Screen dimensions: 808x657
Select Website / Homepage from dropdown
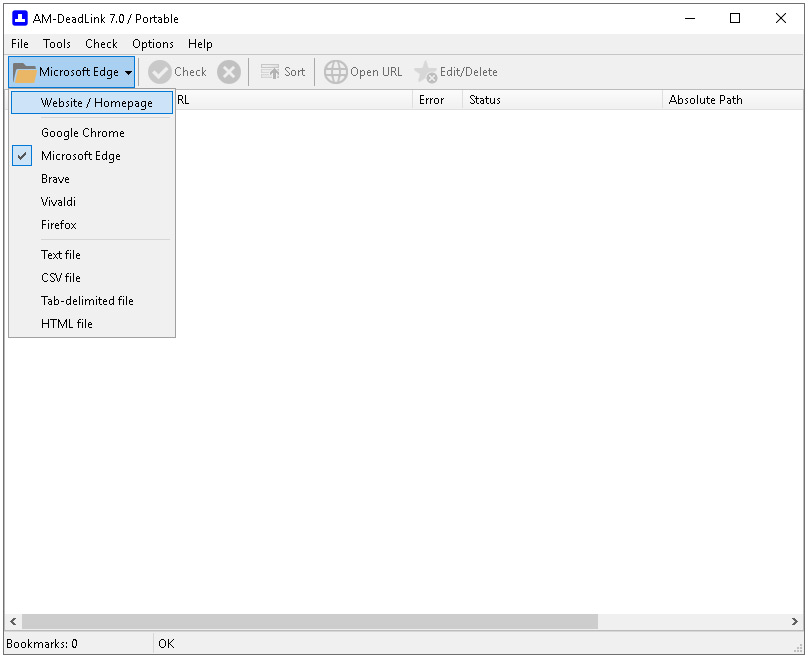(x=92, y=103)
